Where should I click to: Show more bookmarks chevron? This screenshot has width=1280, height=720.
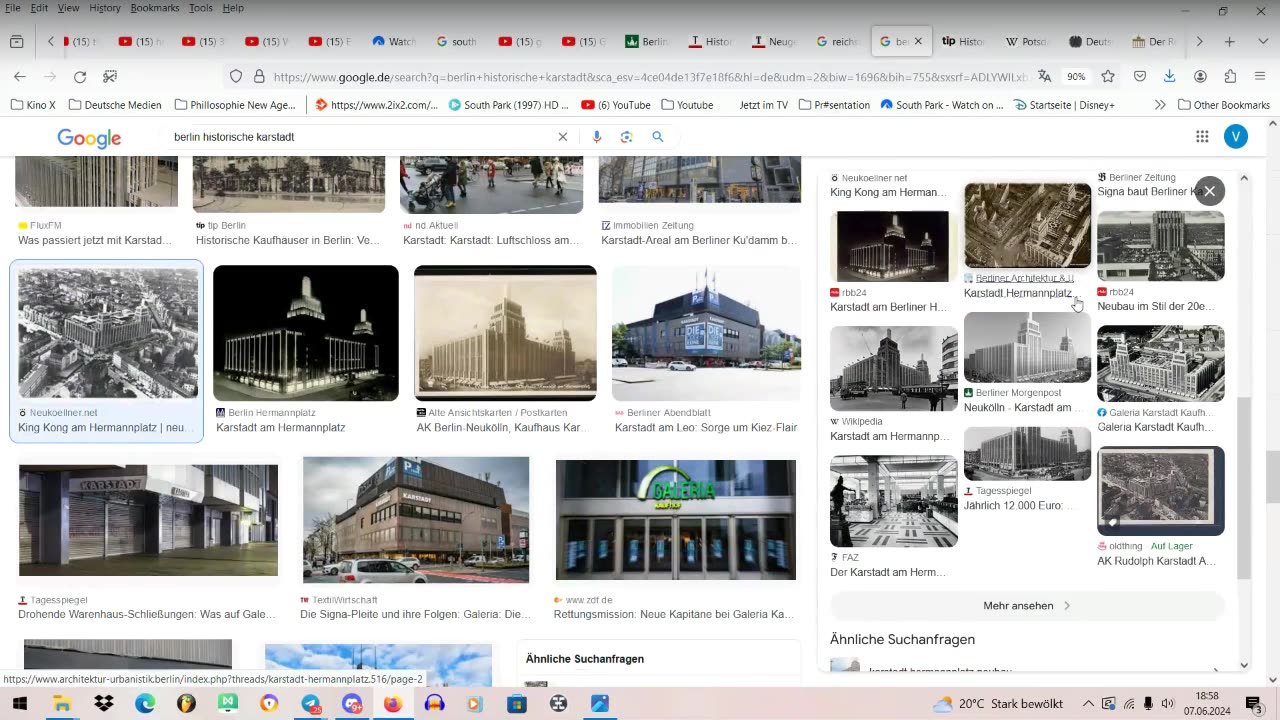pos(1160,105)
